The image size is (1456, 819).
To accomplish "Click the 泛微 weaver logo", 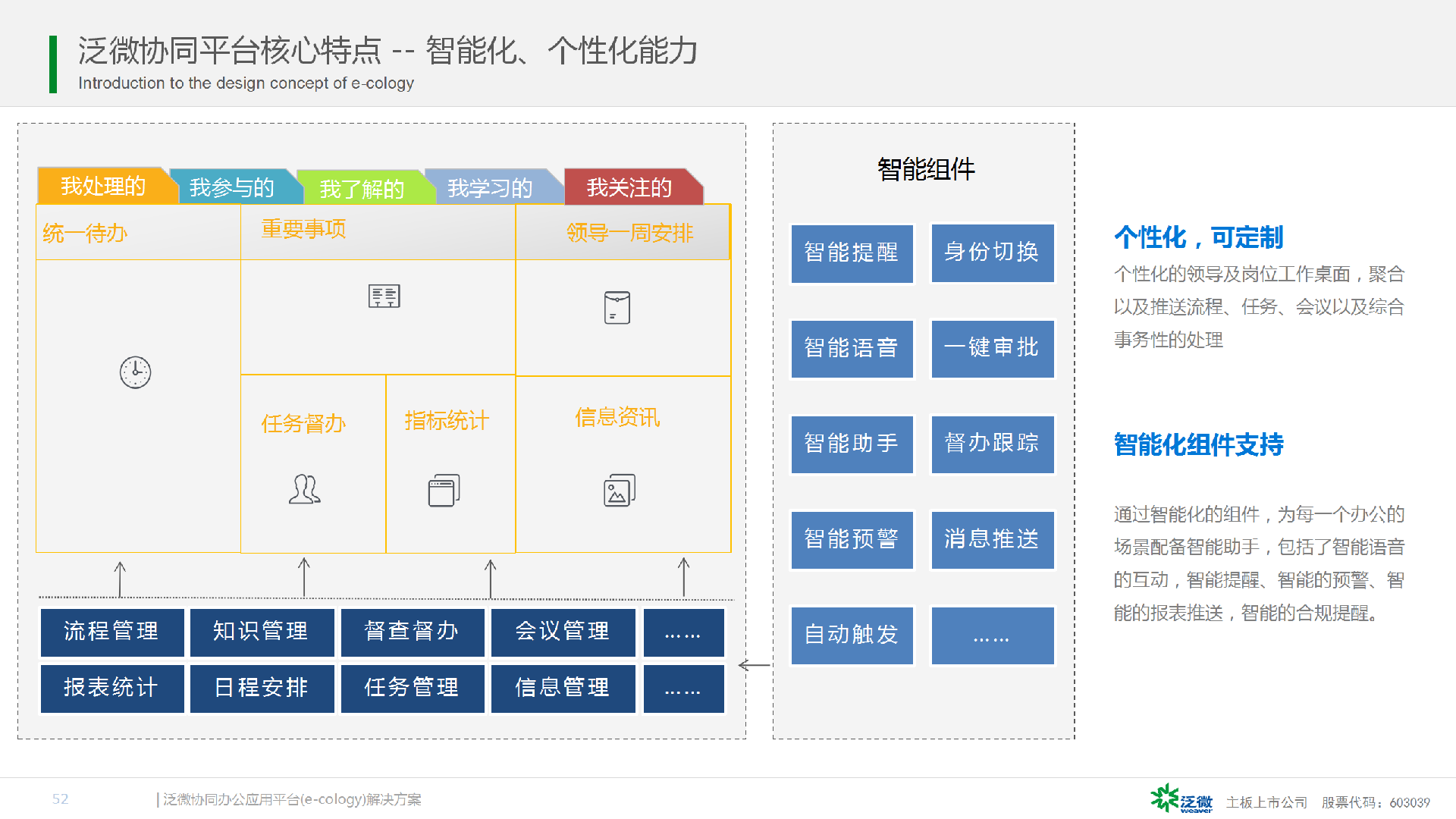I will (1181, 799).
